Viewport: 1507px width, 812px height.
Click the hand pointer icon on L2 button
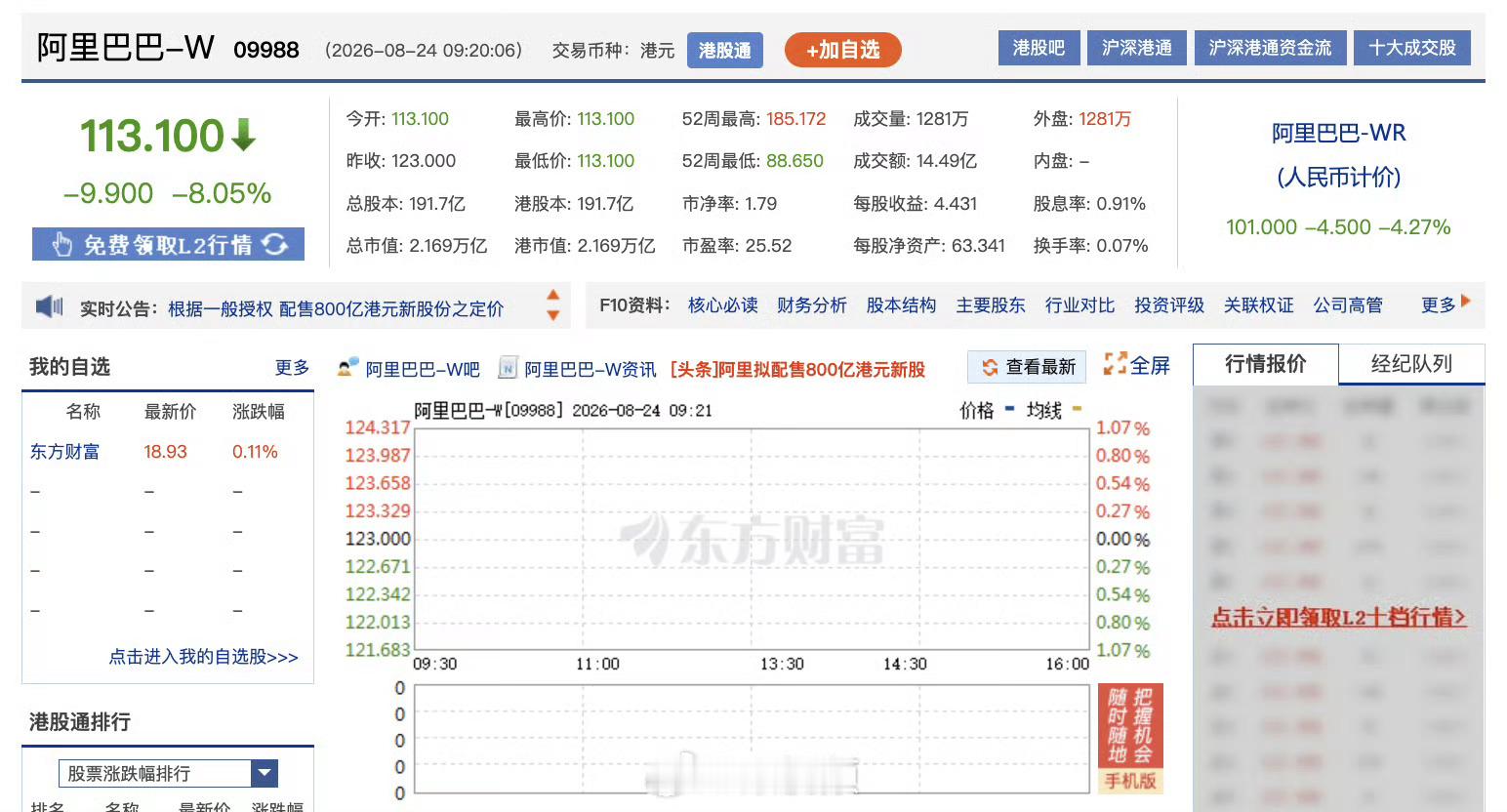62,244
